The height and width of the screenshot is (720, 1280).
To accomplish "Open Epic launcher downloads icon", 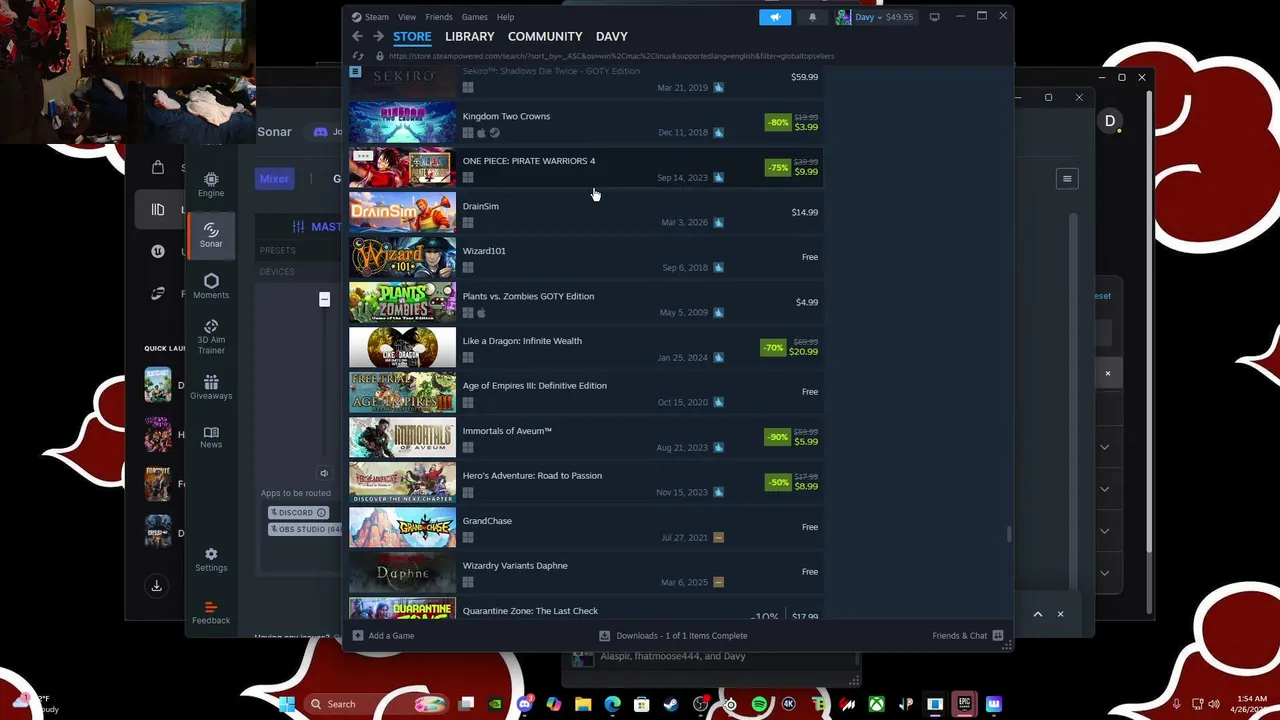I will (157, 586).
